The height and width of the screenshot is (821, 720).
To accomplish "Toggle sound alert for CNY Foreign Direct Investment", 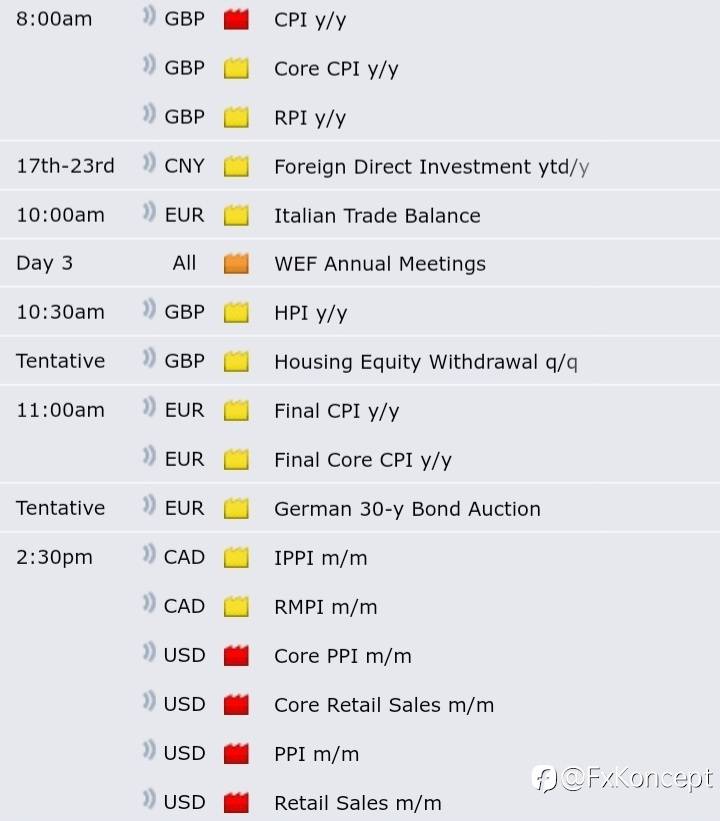I will pos(149,163).
